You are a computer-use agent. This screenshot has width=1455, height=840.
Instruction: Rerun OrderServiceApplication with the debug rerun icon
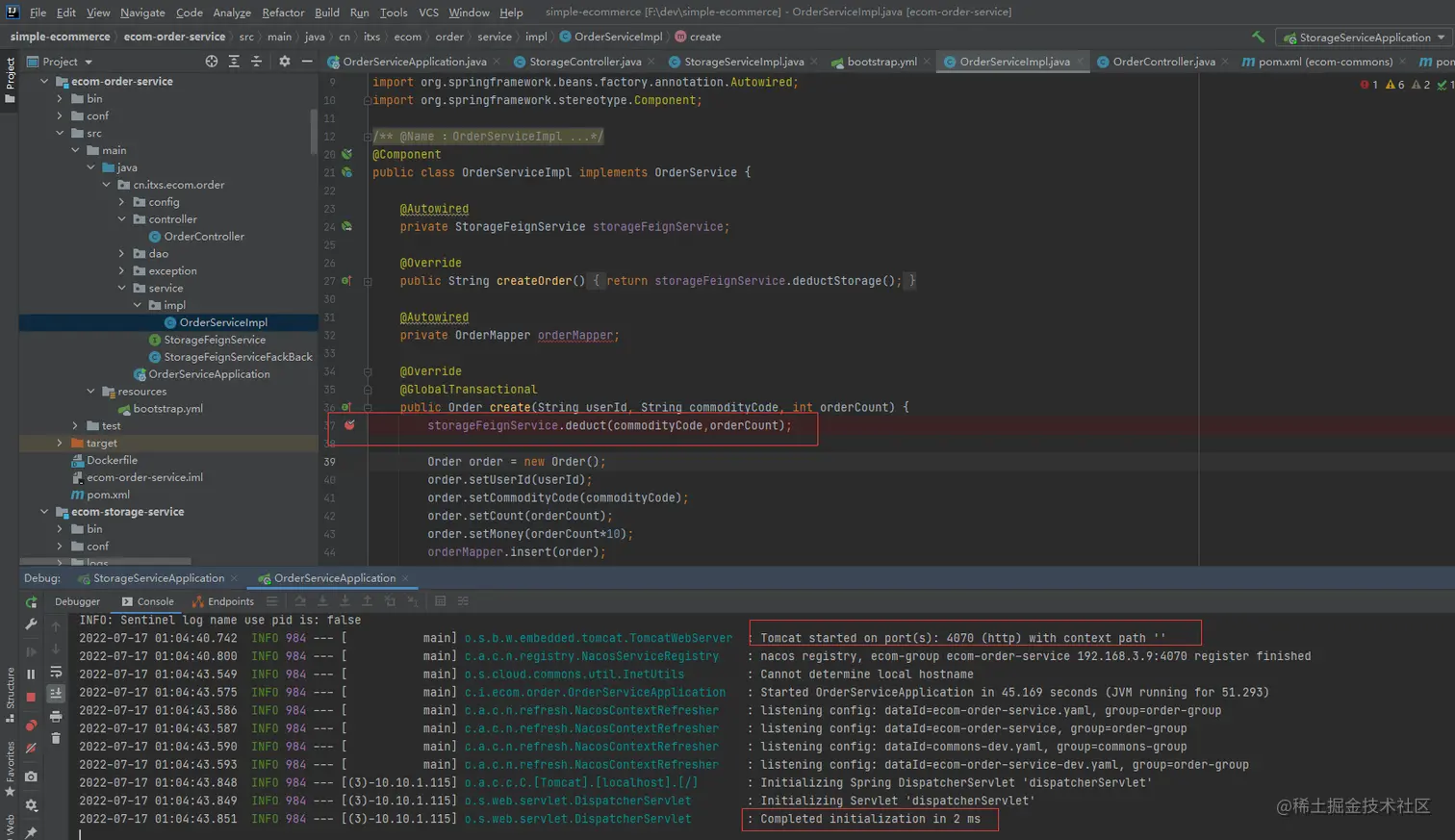click(x=31, y=602)
